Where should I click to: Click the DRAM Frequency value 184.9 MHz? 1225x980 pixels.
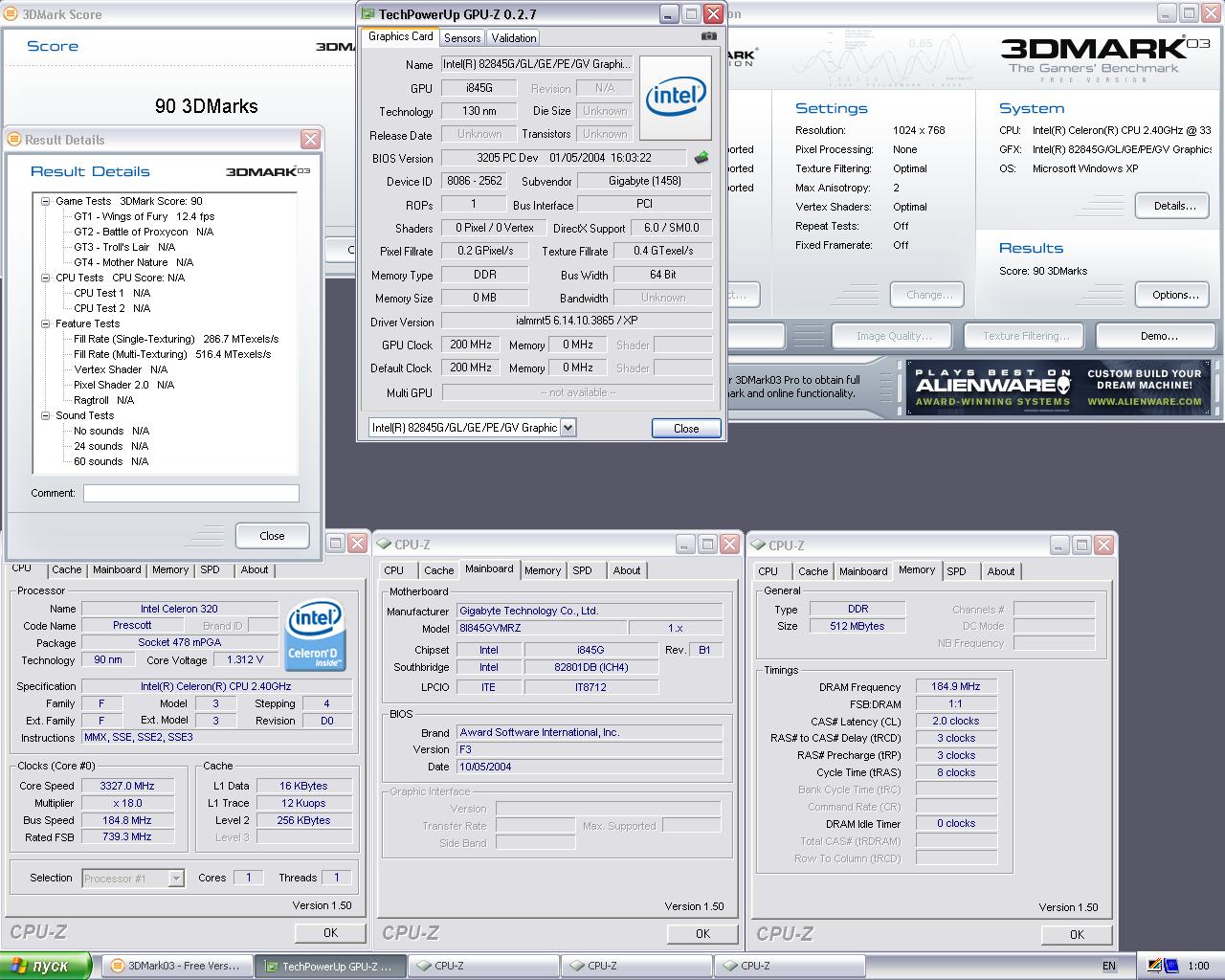click(955, 686)
